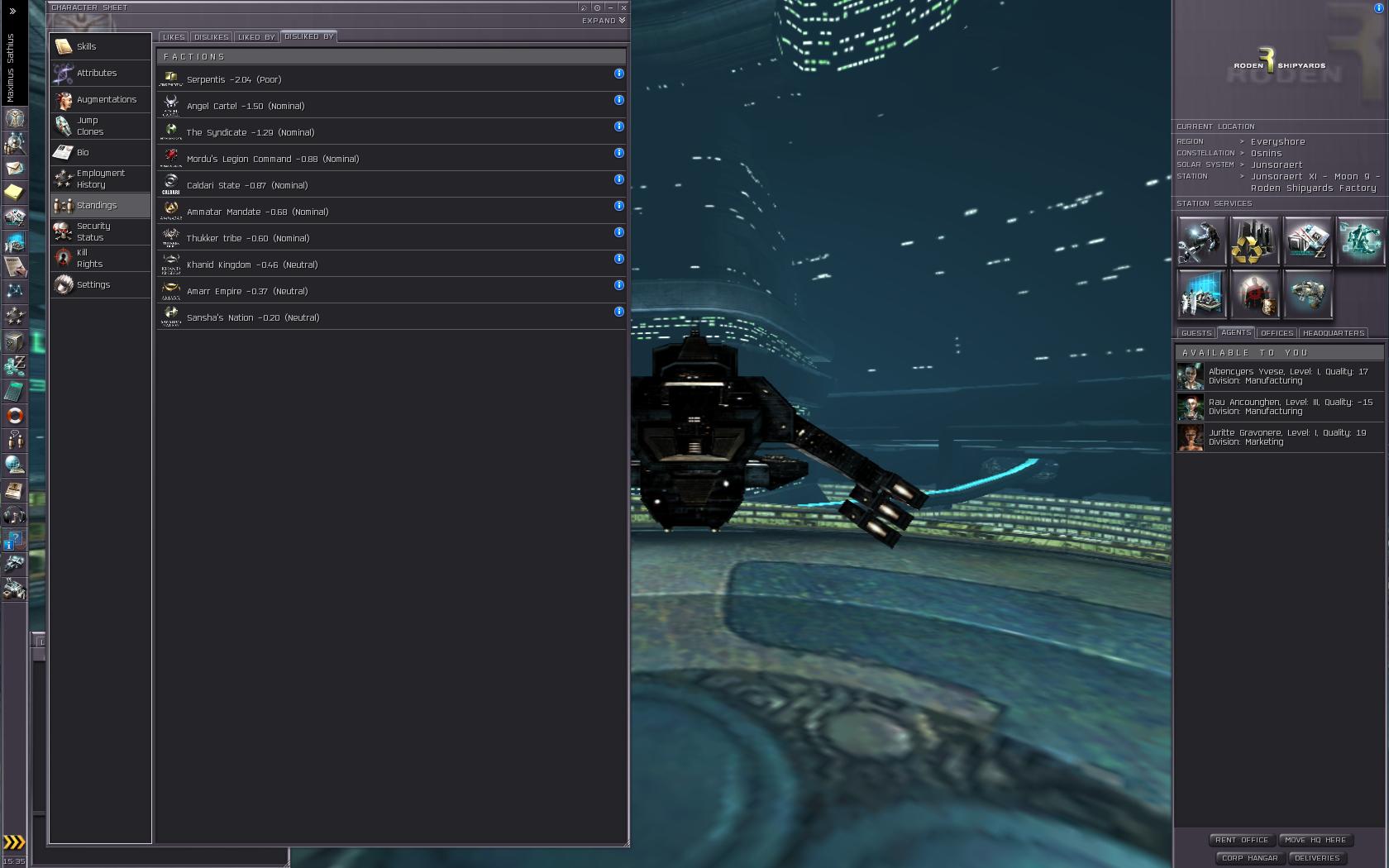
Task: Open the Deliveries button
Action: (1317, 858)
